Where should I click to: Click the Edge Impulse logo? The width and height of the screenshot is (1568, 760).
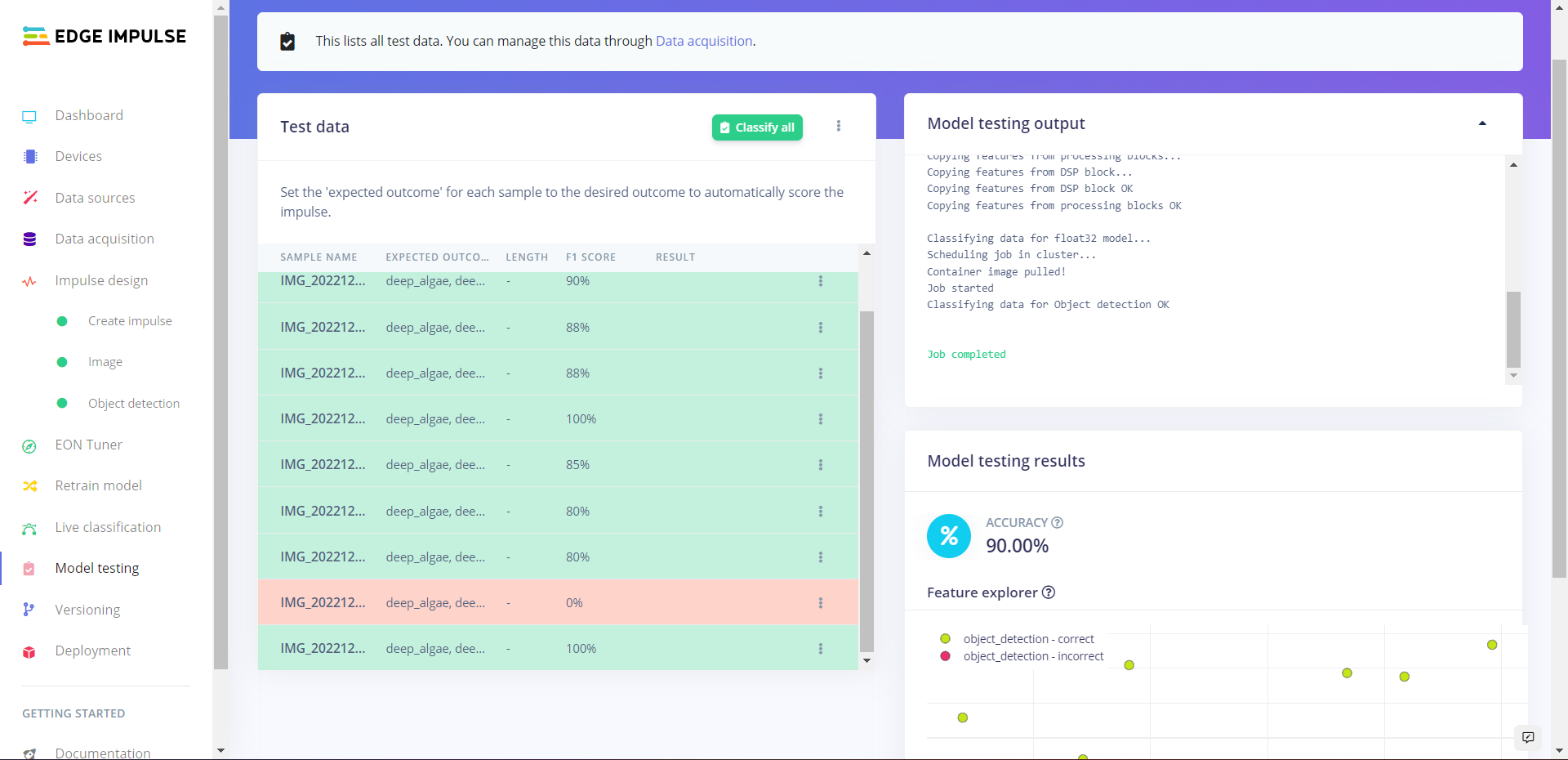(x=105, y=36)
